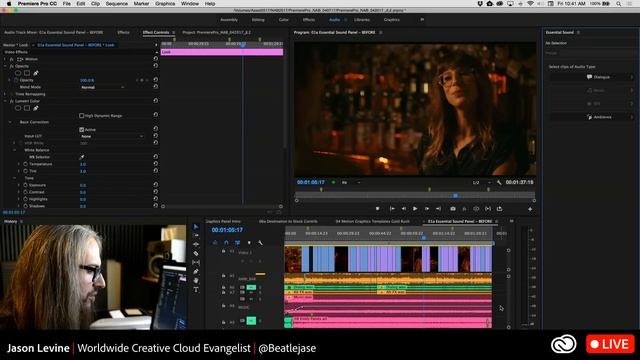Toggle Linked Selection in timeline
This screenshot has width=640, height=360.
tap(238, 242)
